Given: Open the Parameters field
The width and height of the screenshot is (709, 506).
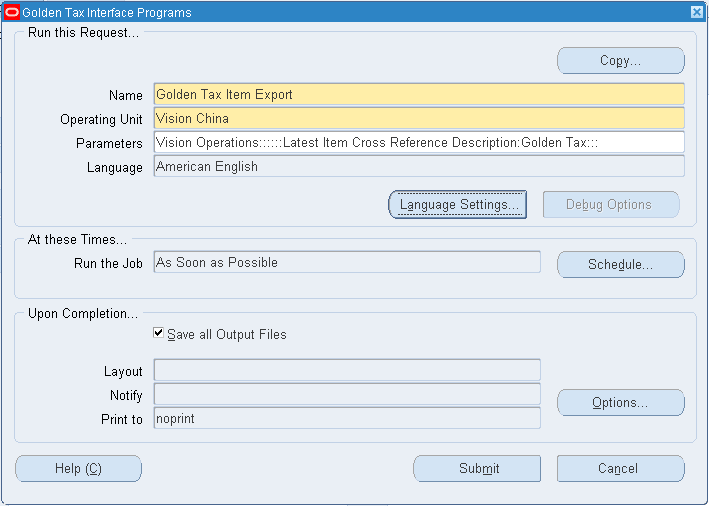Looking at the screenshot, I should tap(419, 142).
